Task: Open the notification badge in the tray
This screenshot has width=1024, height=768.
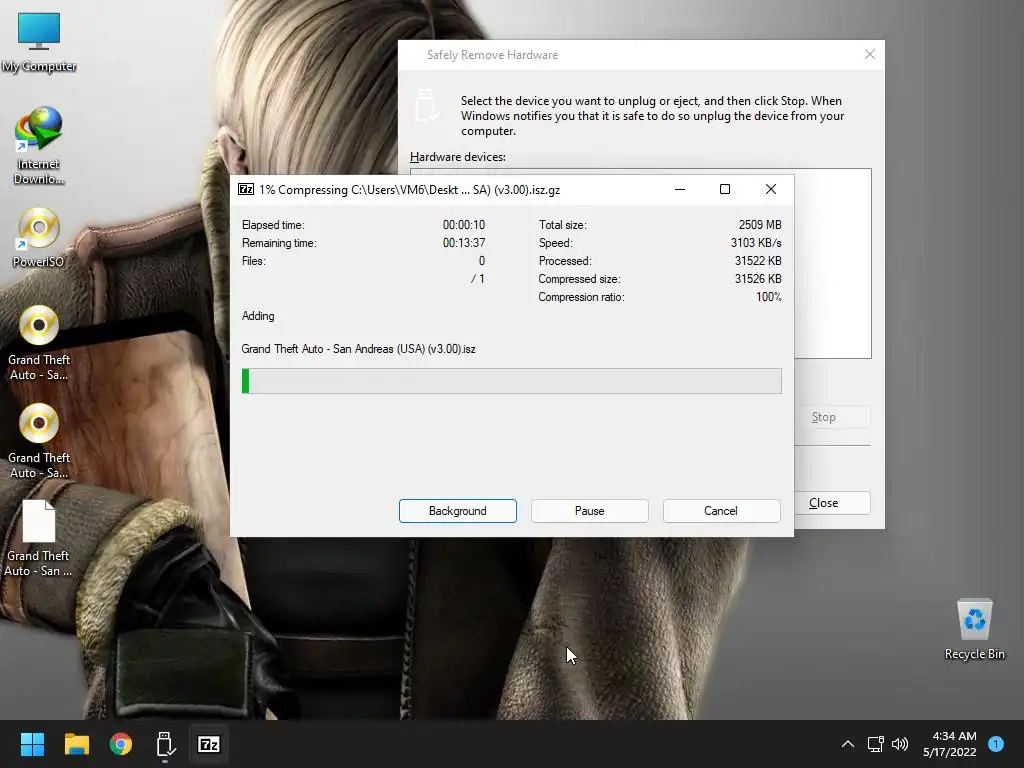Action: click(996, 744)
